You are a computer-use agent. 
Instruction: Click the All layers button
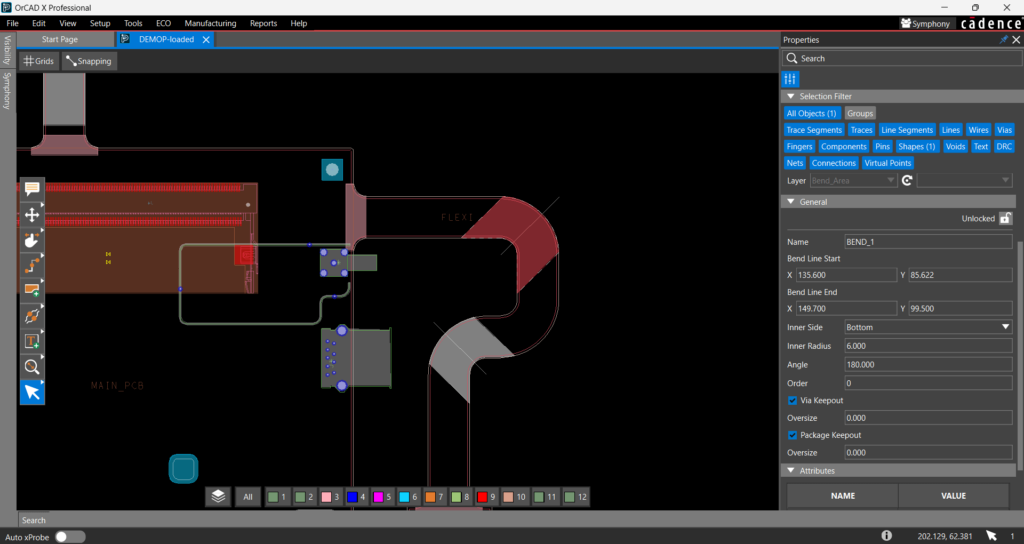[x=248, y=497]
